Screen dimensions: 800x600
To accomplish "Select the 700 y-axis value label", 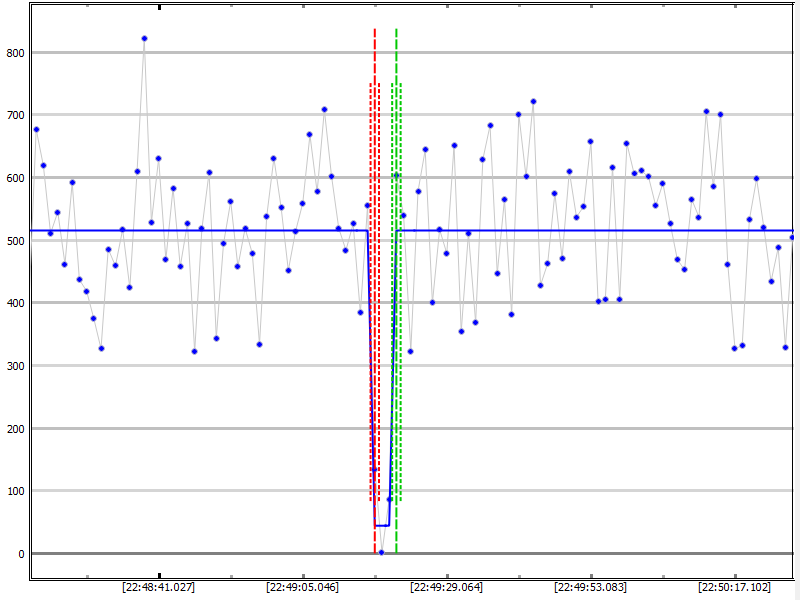I will click(15, 116).
